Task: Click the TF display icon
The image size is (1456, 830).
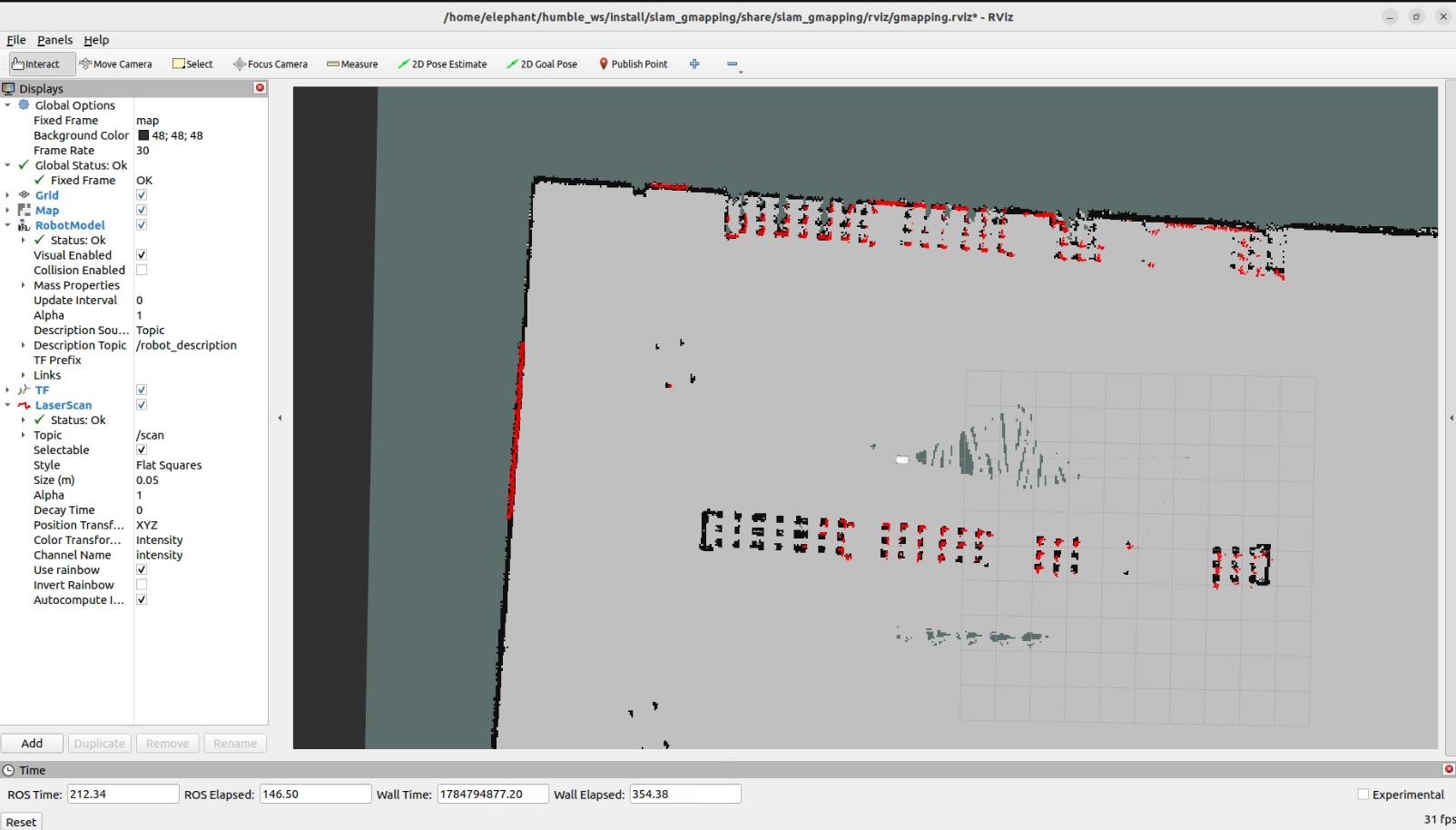Action: [25, 390]
